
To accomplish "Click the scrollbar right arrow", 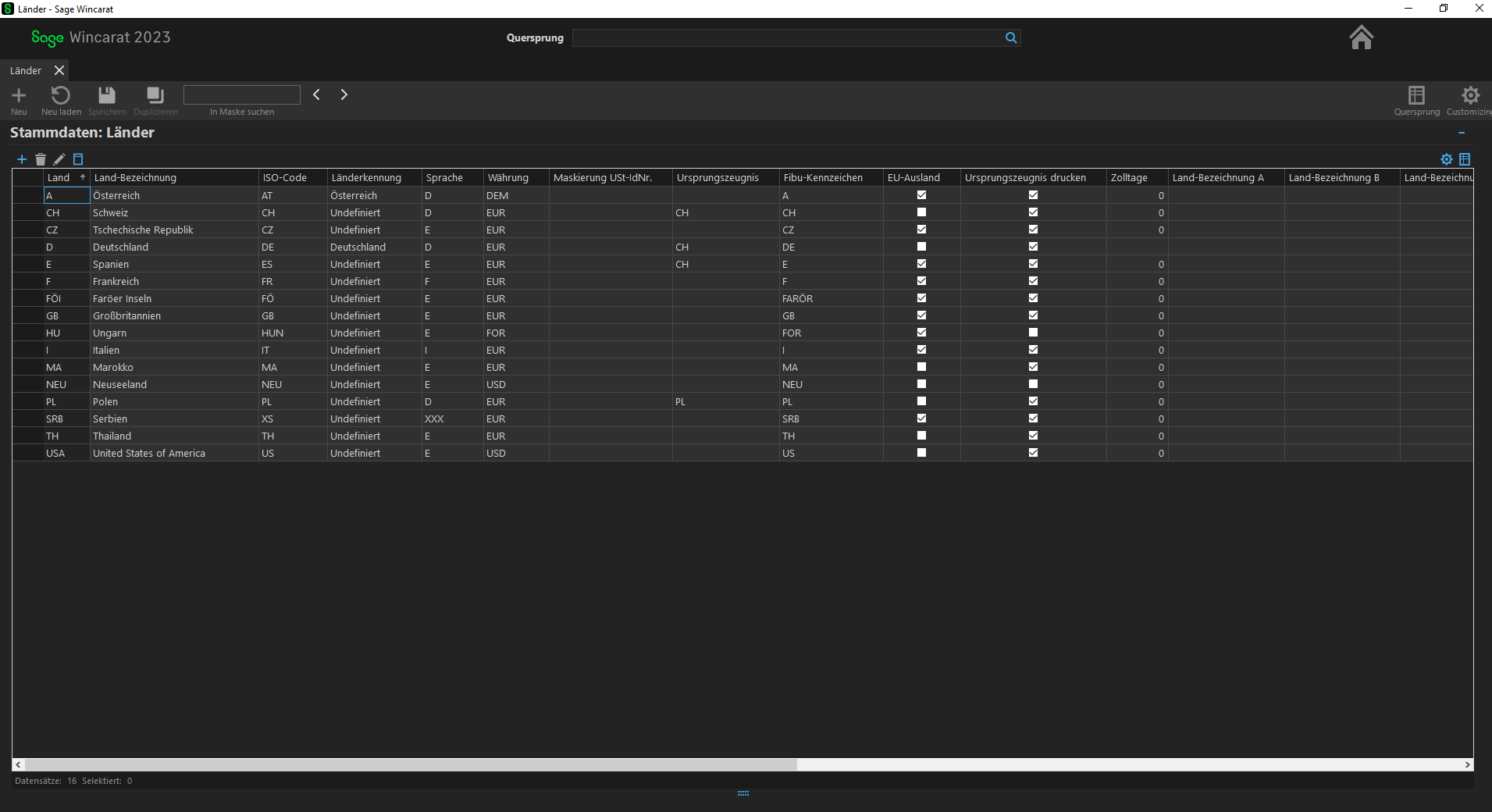I will point(1467,765).
